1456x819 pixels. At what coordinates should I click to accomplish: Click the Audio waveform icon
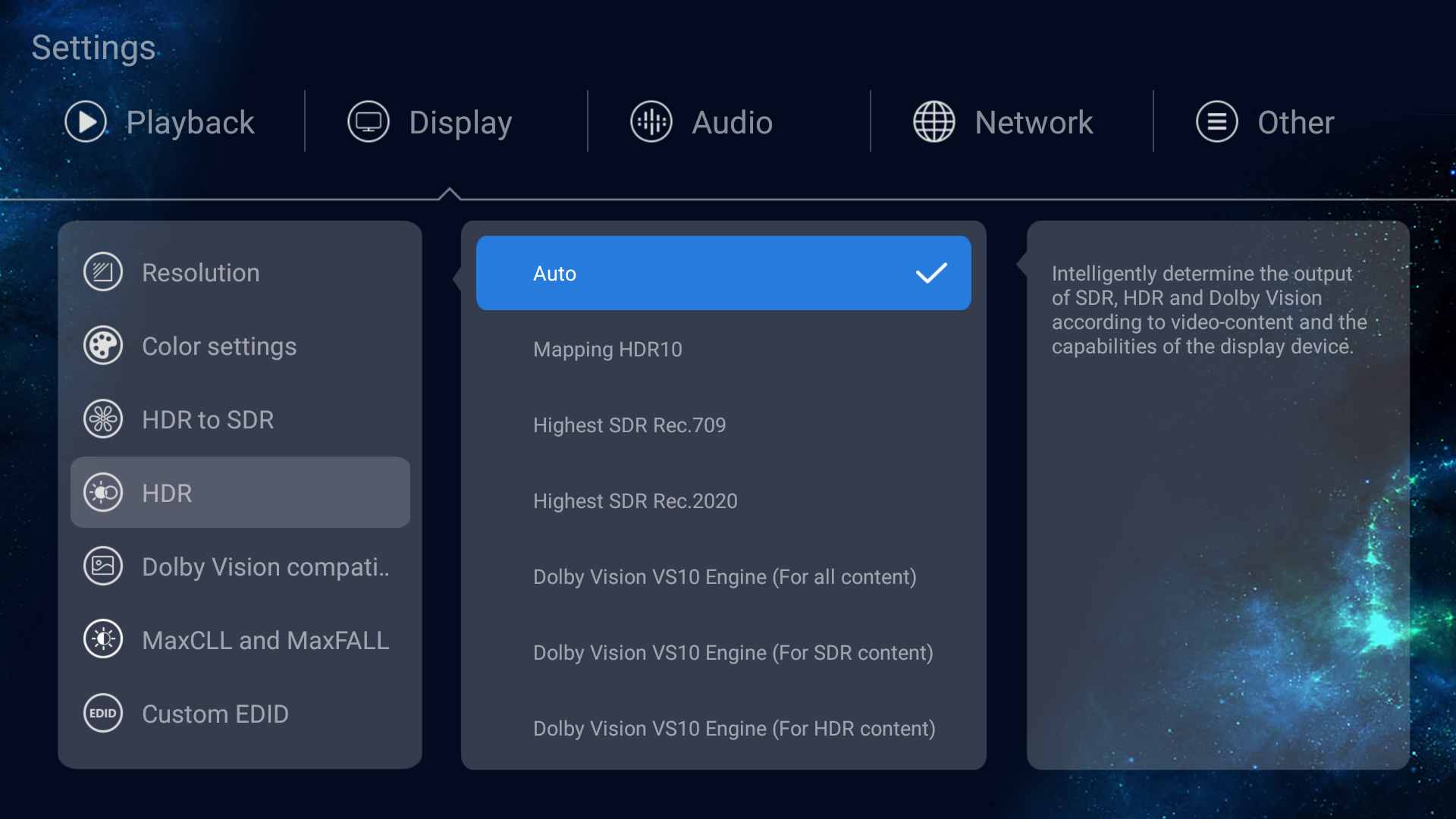pyautogui.click(x=651, y=122)
